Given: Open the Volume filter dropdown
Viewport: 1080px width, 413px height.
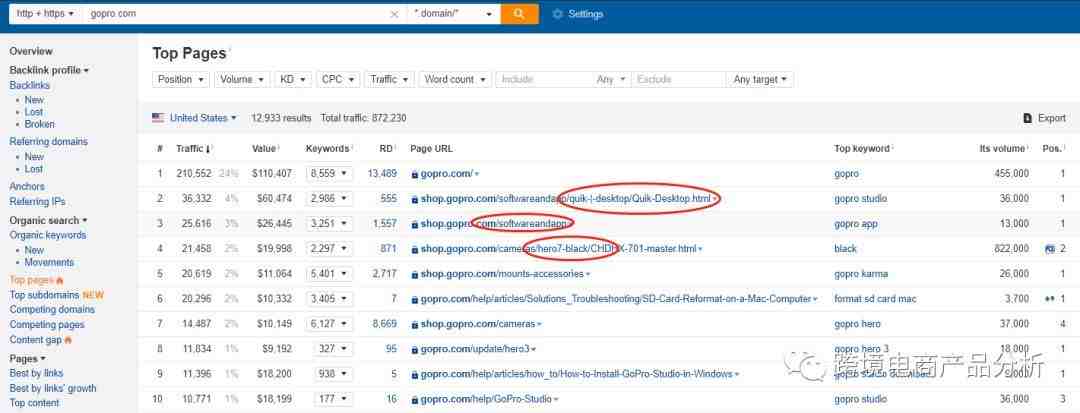Looking at the screenshot, I should click(242, 79).
